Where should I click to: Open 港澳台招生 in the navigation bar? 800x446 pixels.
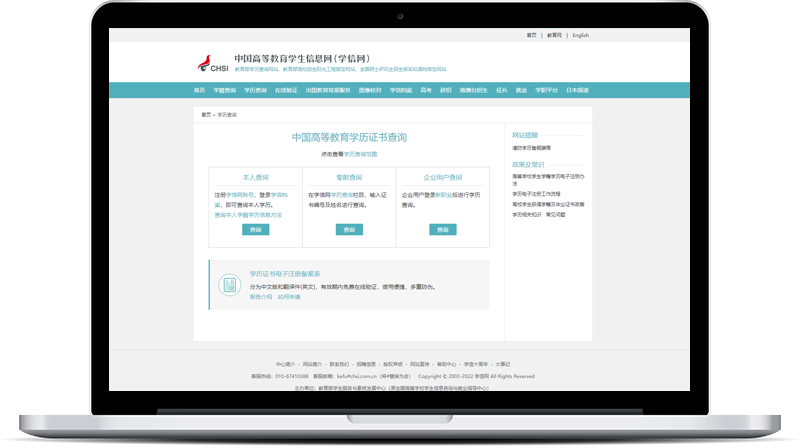click(473, 90)
